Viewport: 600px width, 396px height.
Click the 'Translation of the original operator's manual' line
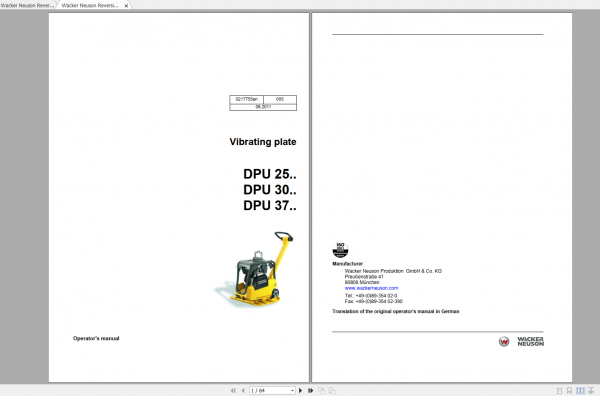(x=396, y=311)
